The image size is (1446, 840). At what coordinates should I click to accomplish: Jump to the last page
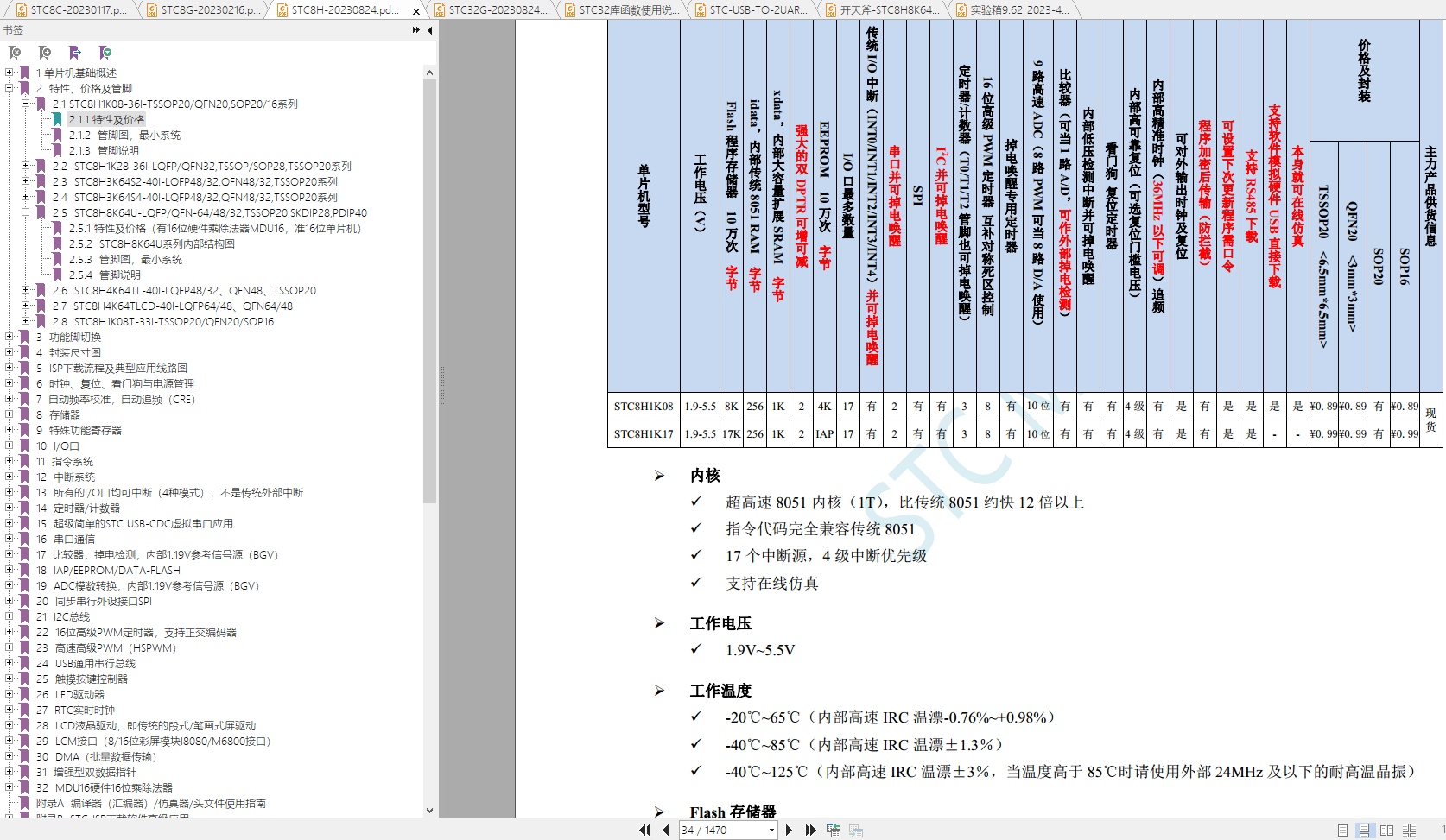810,830
